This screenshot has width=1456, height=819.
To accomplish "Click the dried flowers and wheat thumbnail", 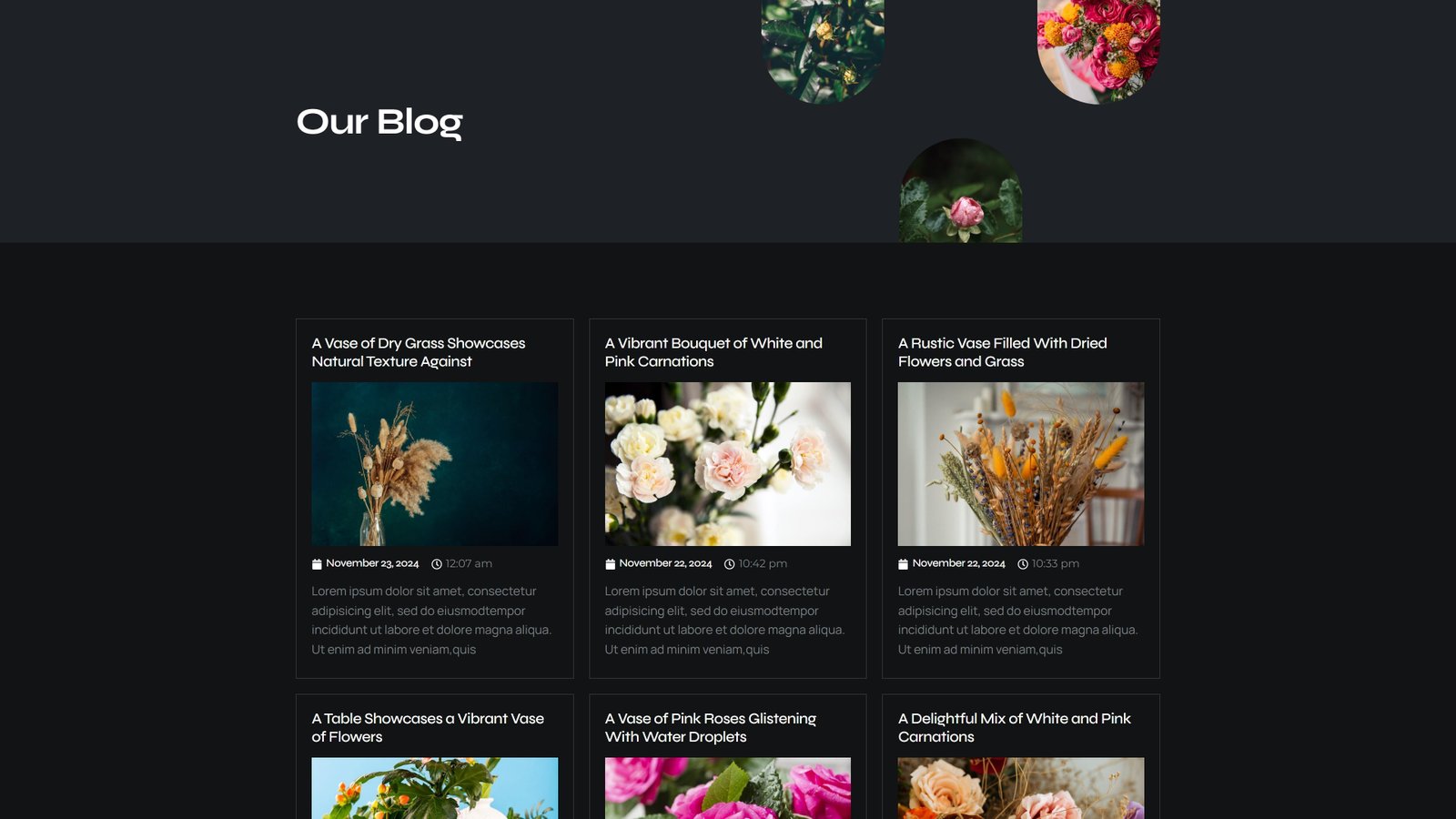I will click(x=1021, y=464).
